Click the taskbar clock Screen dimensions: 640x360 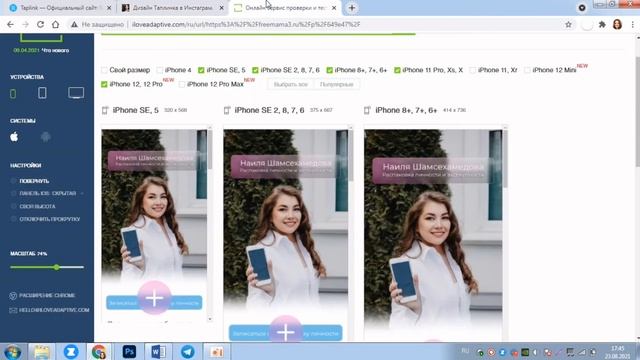tap(617, 352)
